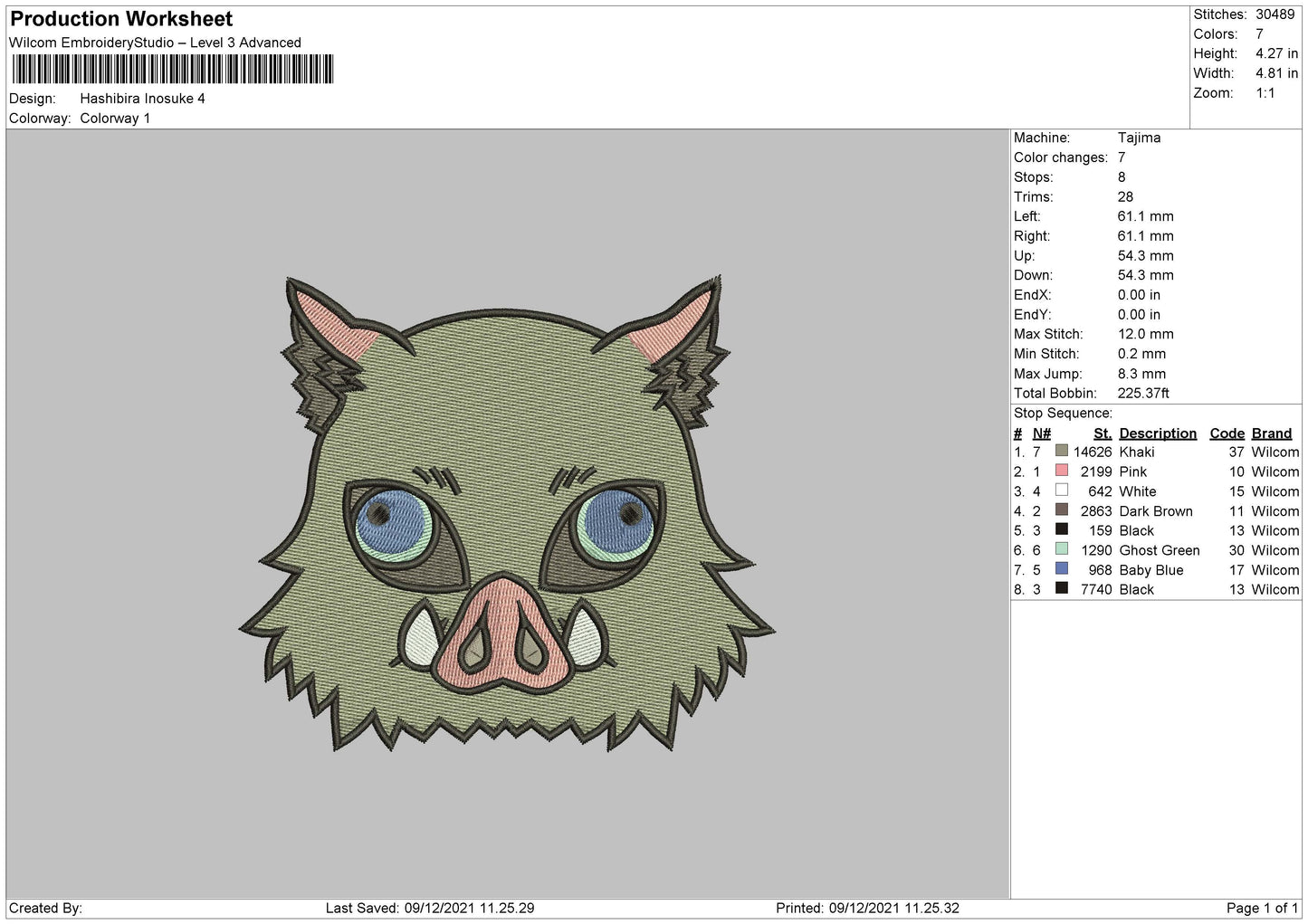Viewport: 1308px width, 924px height.
Task: Click the Description column header
Action: 1158,433
